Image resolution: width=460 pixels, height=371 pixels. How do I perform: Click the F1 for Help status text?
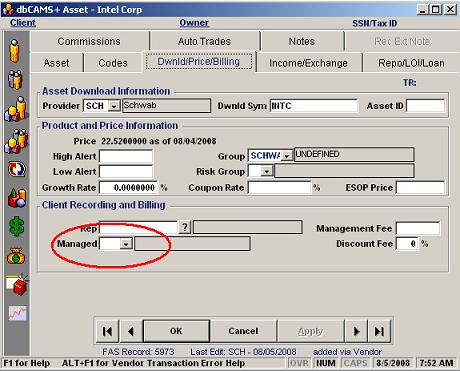click(x=27, y=363)
